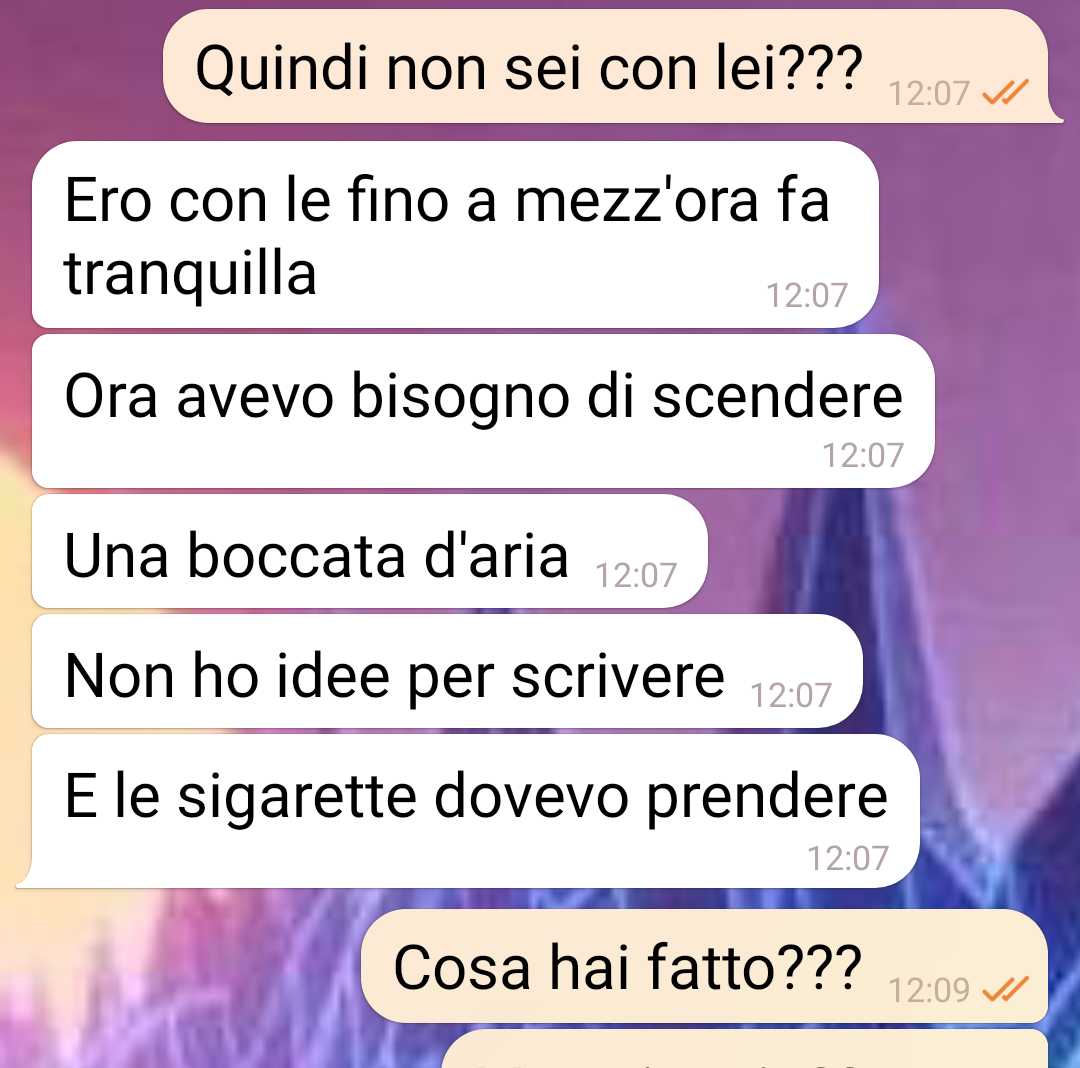Viewport: 1080px width, 1068px height.
Task: Tap the 12:07 timestamp on 'Quindi non sei con lei???'
Action: pyautogui.click(x=928, y=94)
